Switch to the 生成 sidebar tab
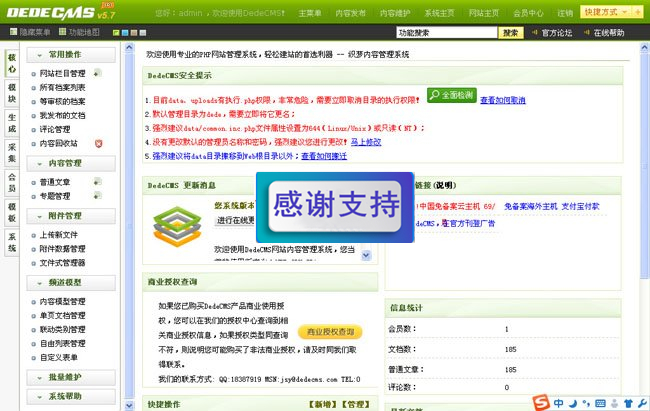This screenshot has height=411, width=650. point(12,123)
